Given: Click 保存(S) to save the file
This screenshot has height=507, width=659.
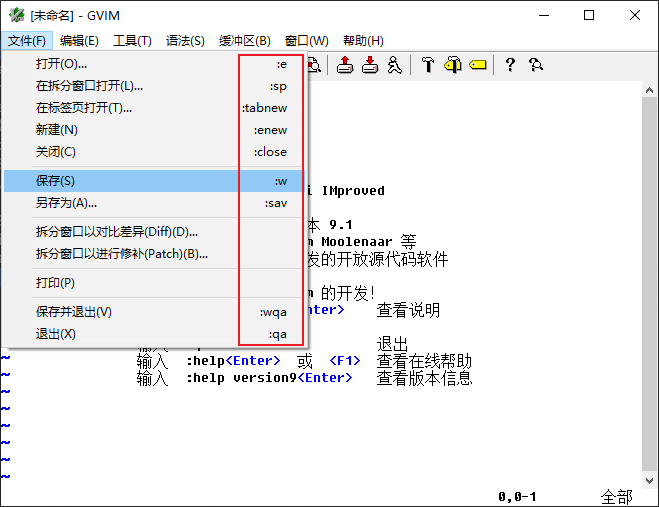Looking at the screenshot, I should point(153,181).
